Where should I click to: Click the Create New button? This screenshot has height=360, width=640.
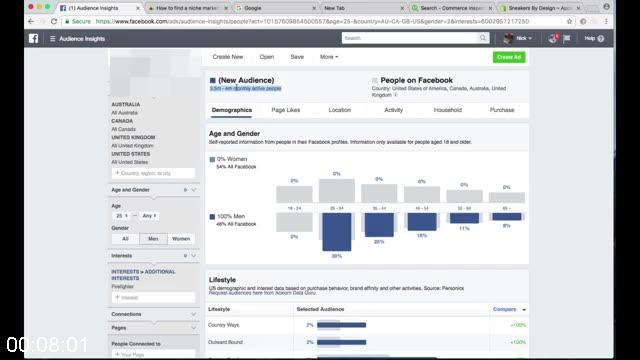point(228,57)
